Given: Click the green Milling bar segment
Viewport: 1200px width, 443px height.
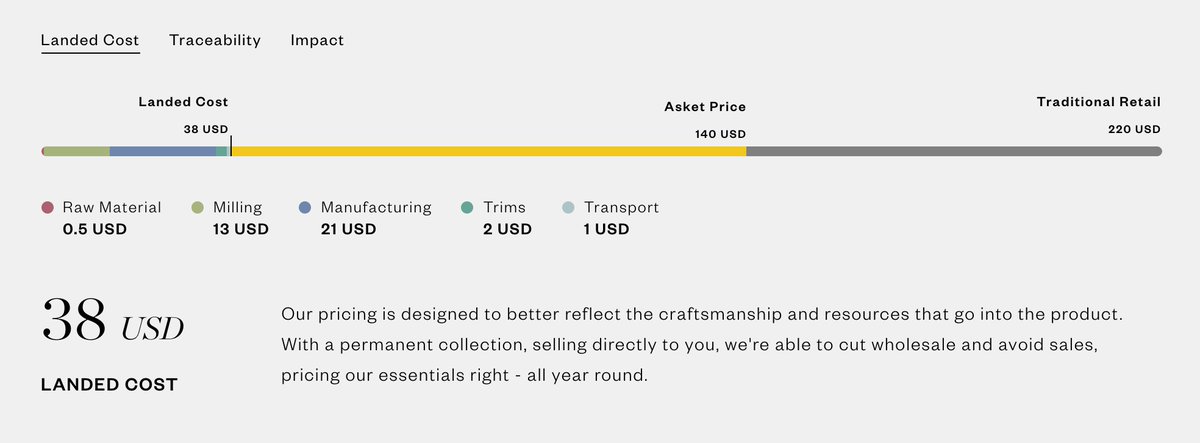Looking at the screenshot, I should click(77, 151).
